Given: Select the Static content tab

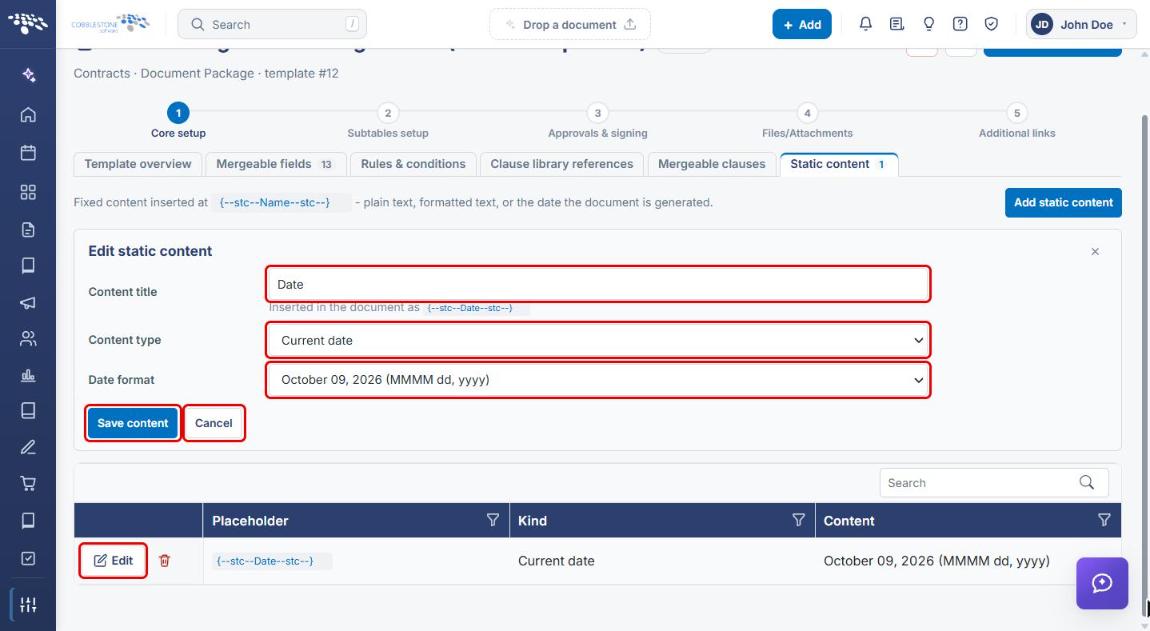Looking at the screenshot, I should 838,164.
